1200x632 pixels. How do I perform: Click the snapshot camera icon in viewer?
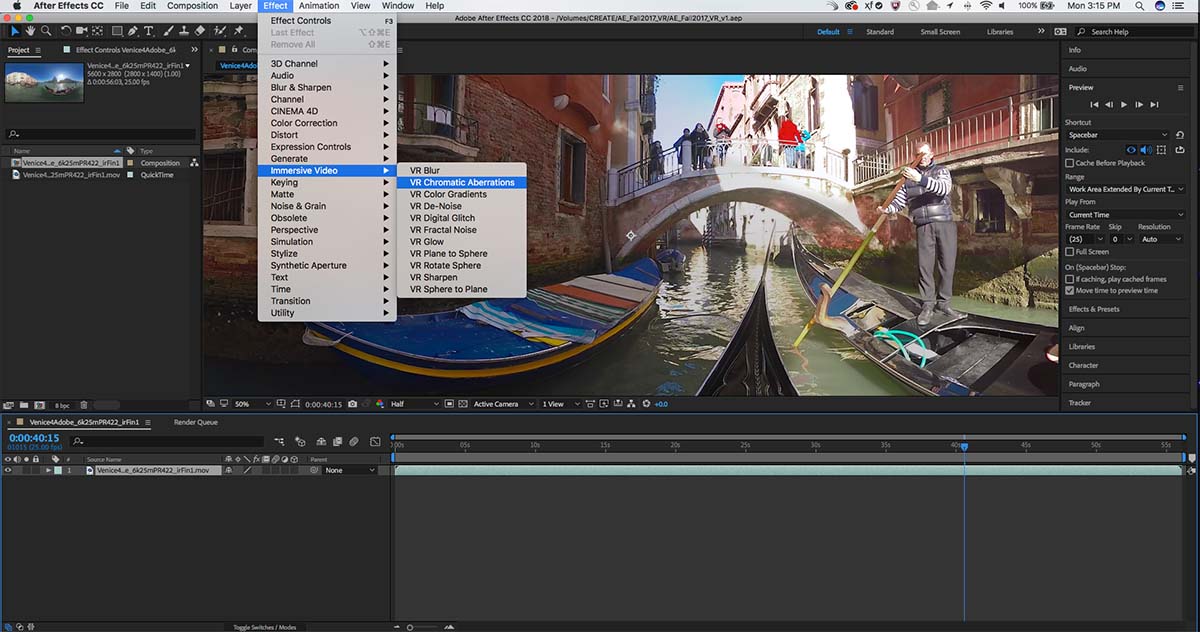pyautogui.click(x=354, y=404)
